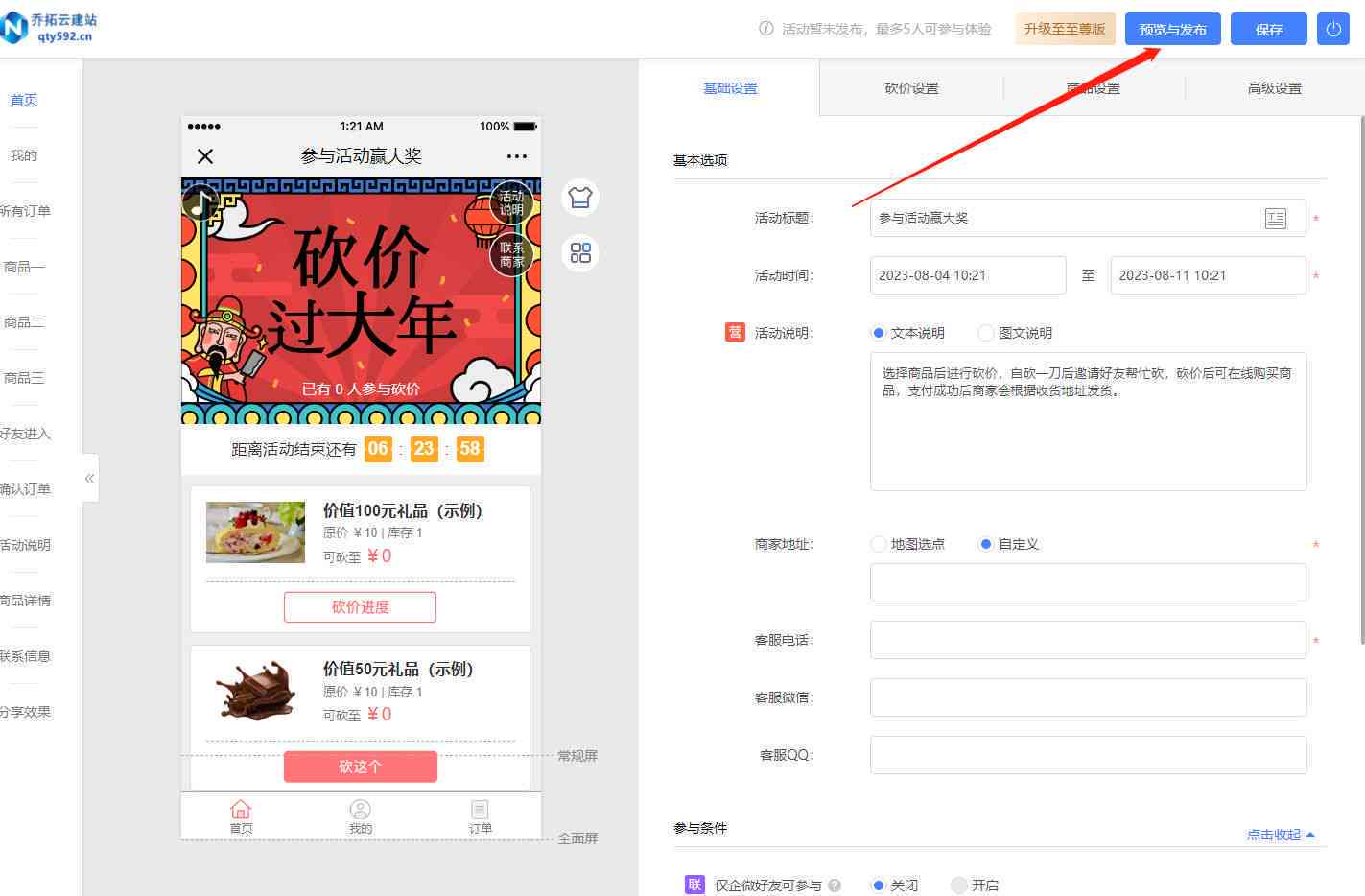The image size is (1365, 896).
Task: Select 商品三 in left sidebar
Action: (24, 378)
